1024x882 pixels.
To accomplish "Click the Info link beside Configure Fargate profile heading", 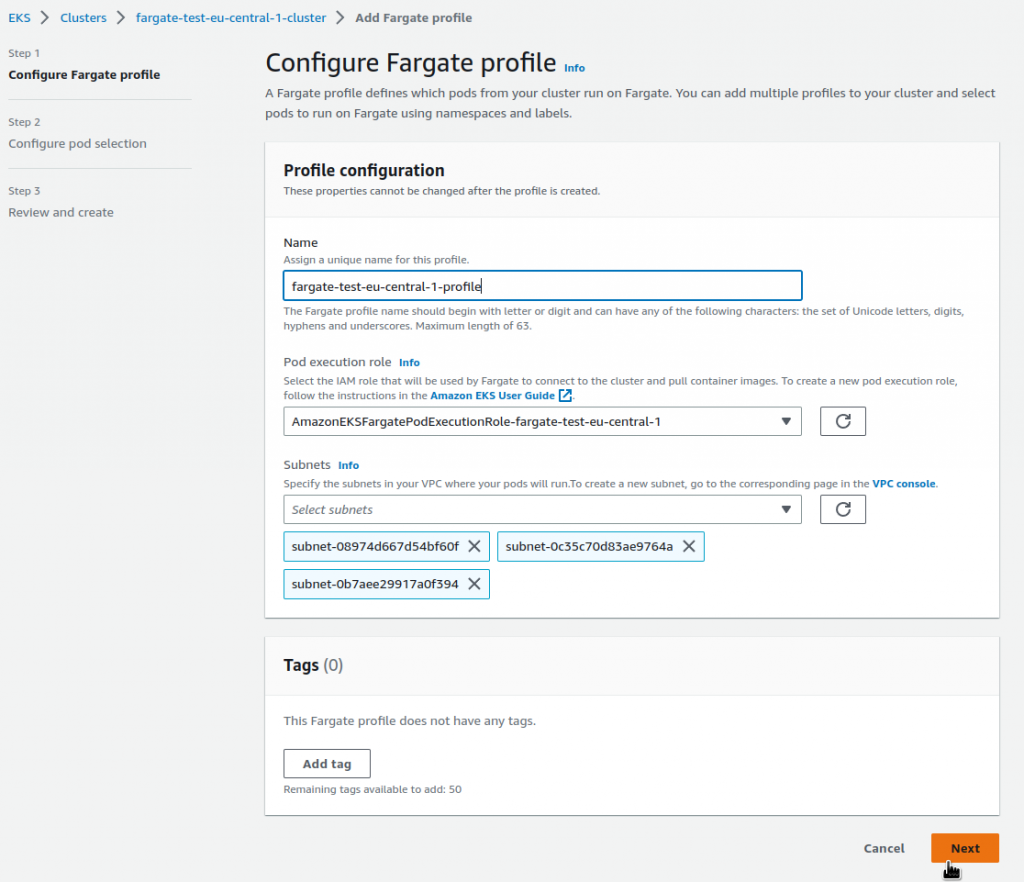I will [574, 68].
